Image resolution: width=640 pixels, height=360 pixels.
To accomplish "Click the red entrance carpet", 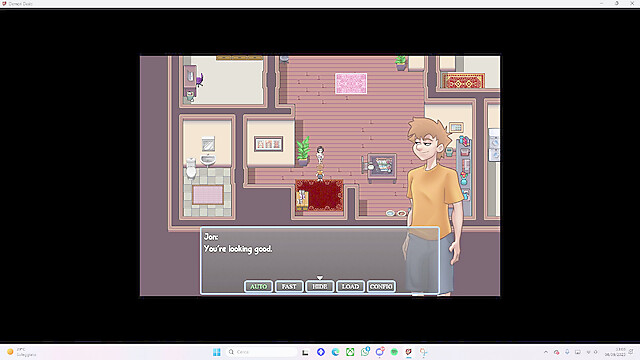I will click(x=319, y=196).
